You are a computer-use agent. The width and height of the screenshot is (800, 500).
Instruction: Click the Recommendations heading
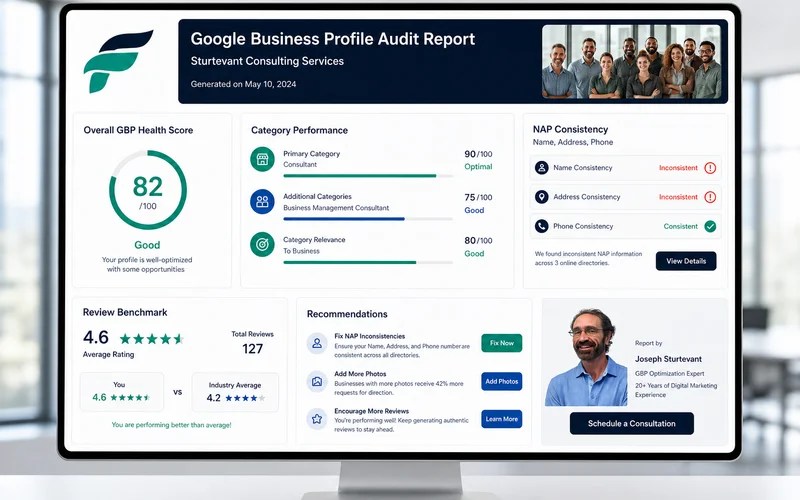[x=347, y=314]
